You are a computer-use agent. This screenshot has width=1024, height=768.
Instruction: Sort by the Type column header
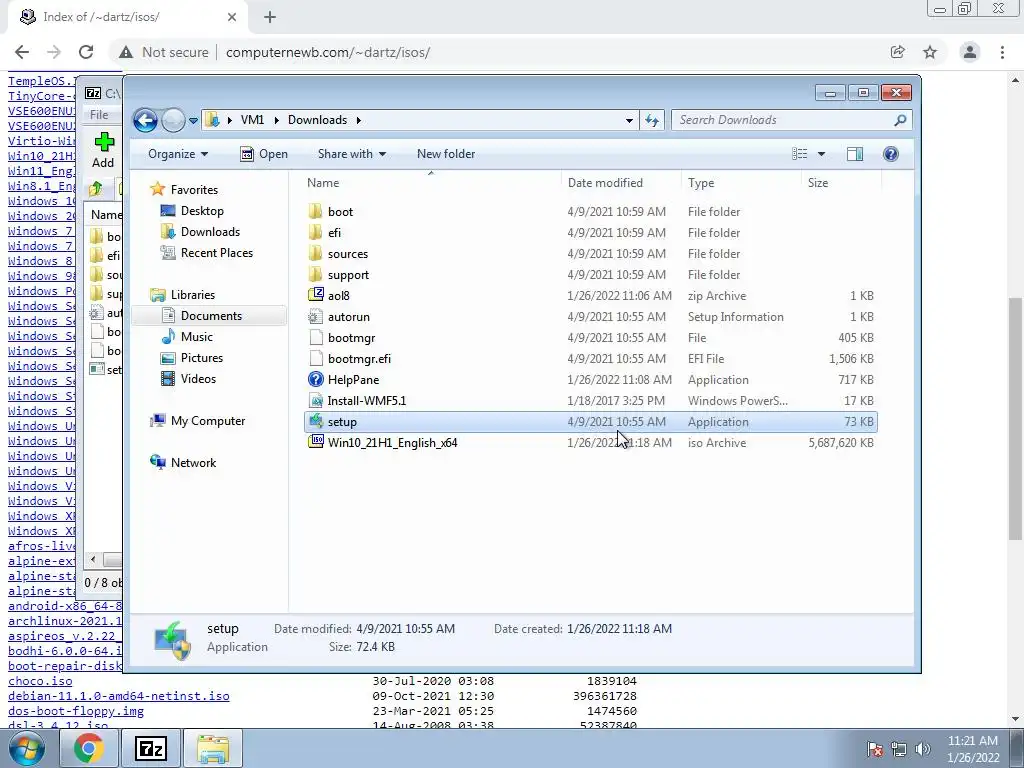pos(741,183)
